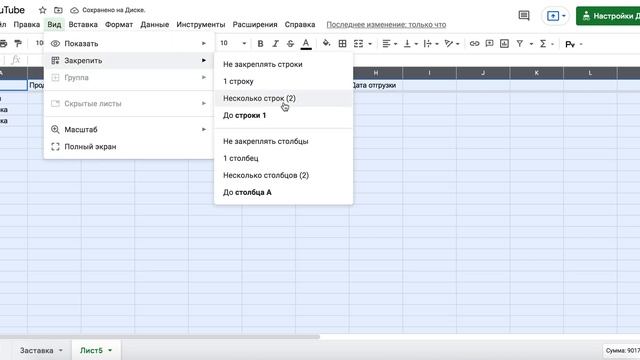
Task: Open the present to meeting button
Action: (556, 16)
